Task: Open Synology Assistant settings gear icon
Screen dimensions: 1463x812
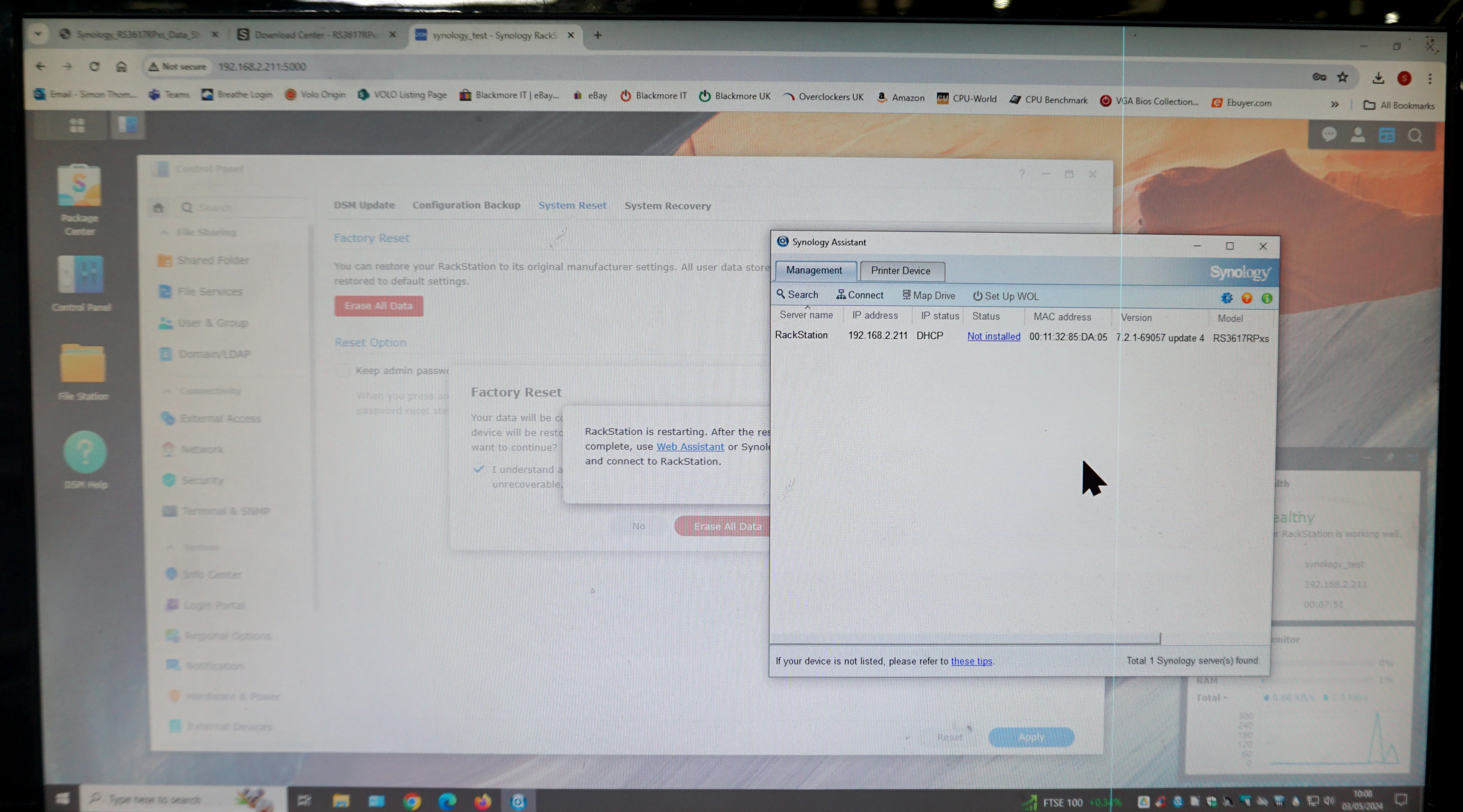Action: coord(1227,298)
